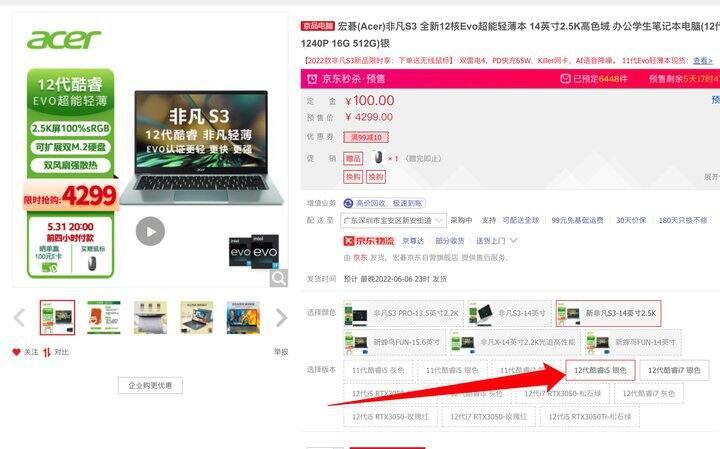Click the 30天价保 link
Screen dimensions: 720x449
pyautogui.click(x=631, y=220)
